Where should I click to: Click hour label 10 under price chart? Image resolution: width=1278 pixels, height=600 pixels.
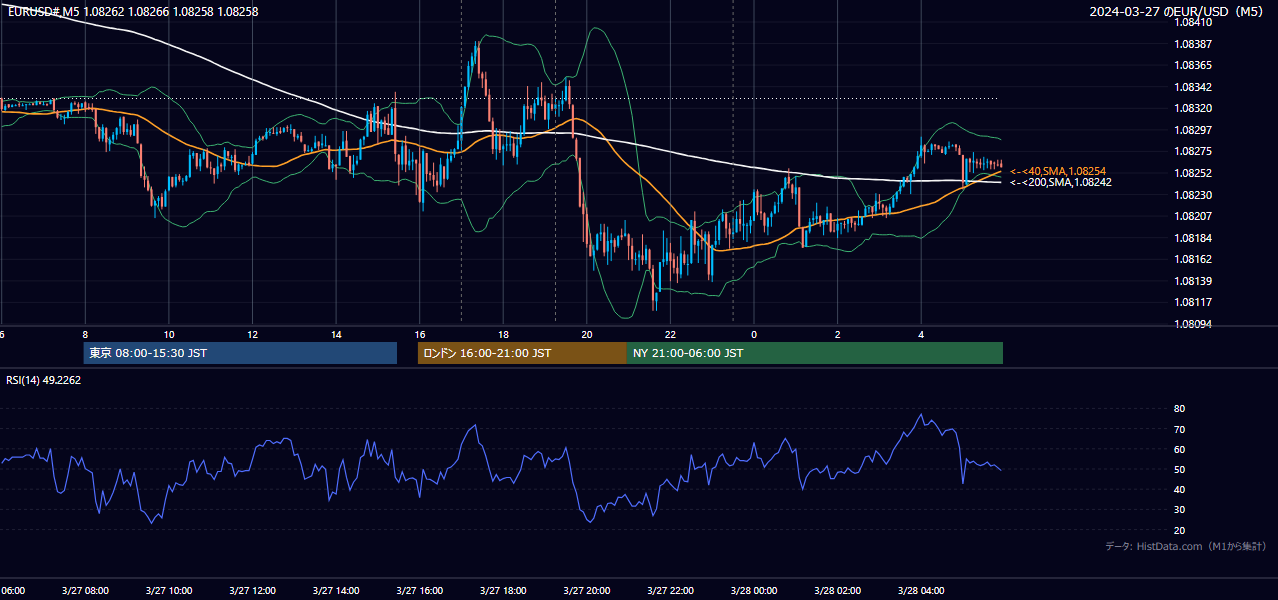(x=169, y=335)
